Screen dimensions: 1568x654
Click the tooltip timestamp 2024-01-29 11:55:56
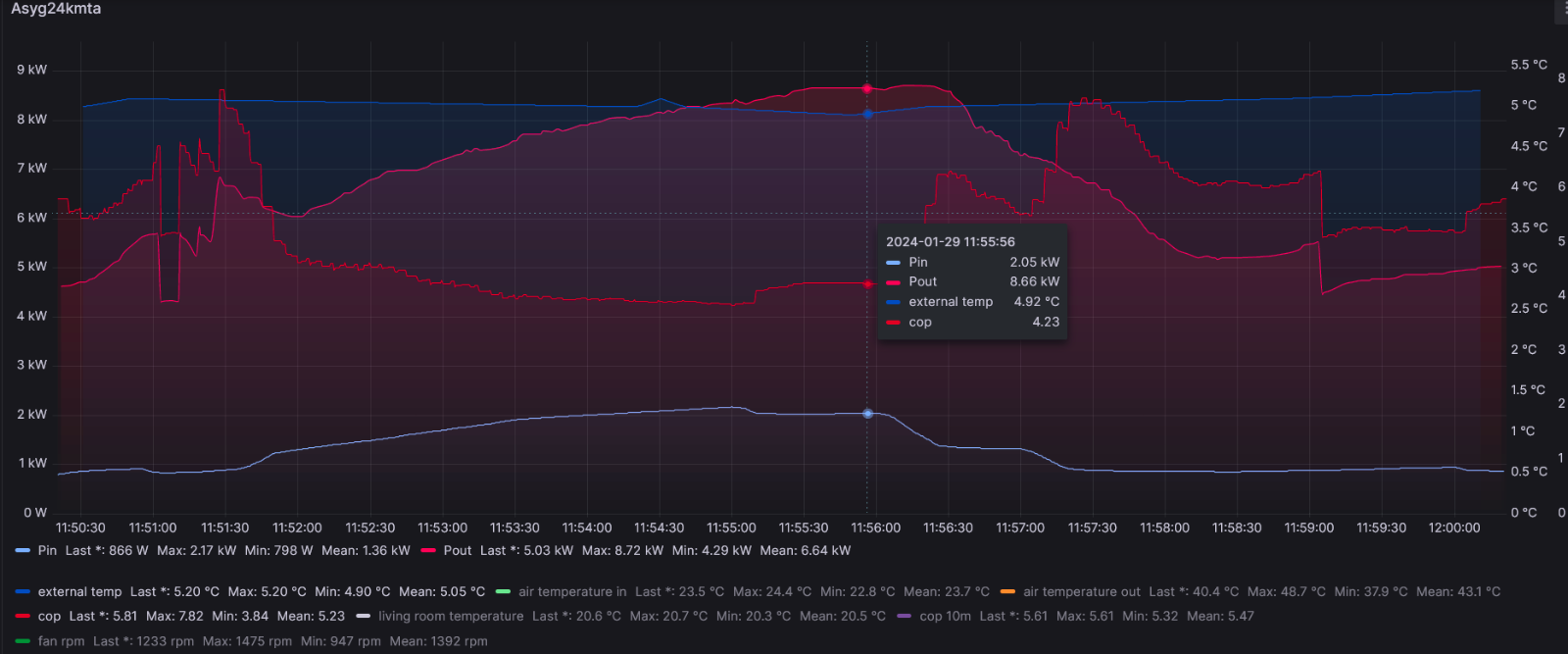pos(951,242)
